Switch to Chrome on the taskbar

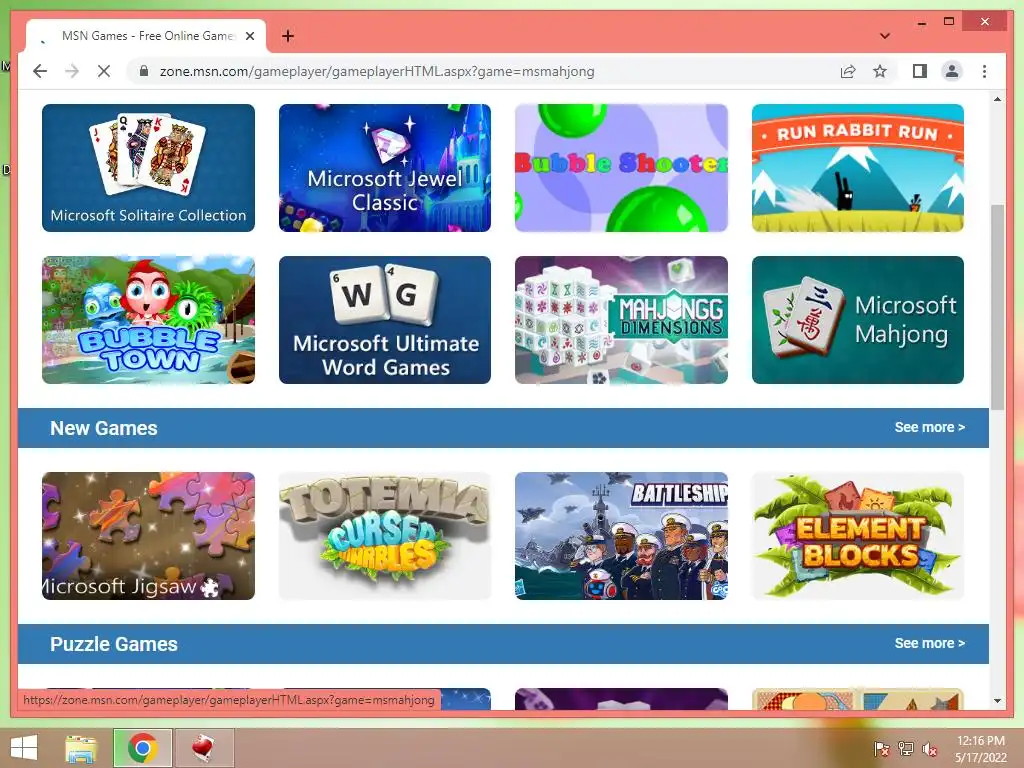point(142,748)
